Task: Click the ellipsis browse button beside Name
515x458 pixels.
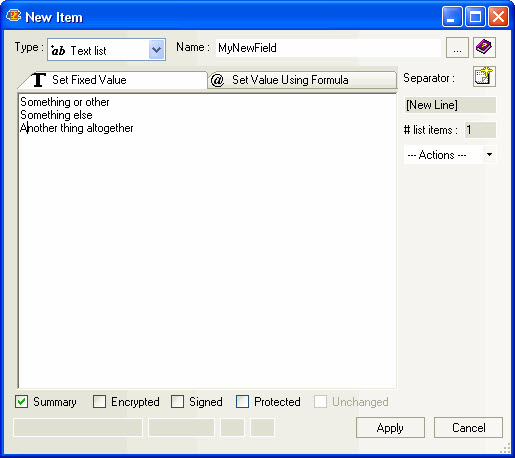Action: tap(457, 47)
